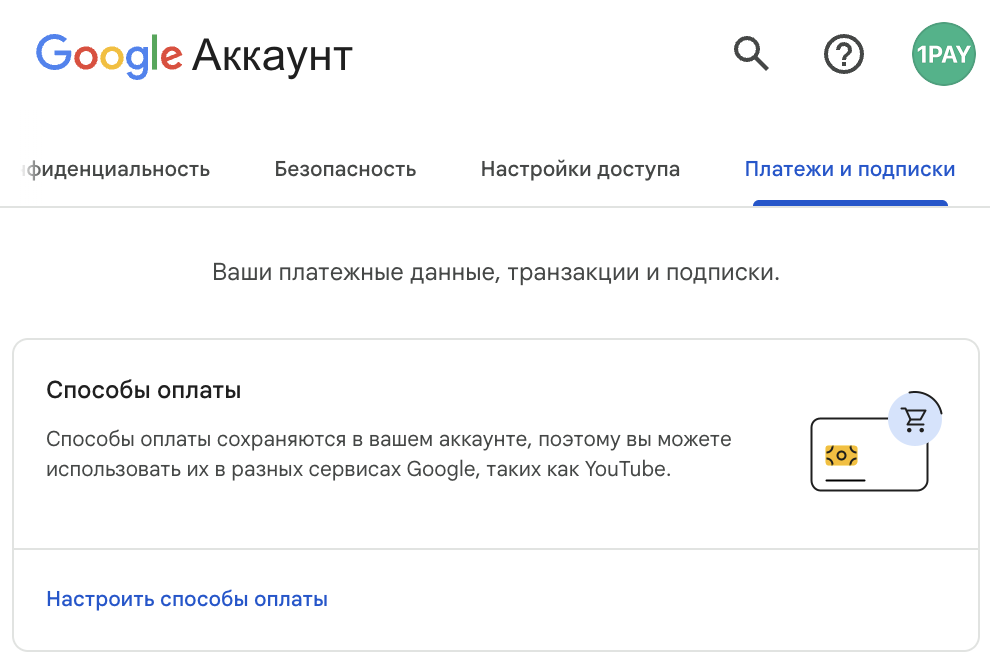The image size is (990, 662).
Task: Open help via the question mark icon
Action: point(844,54)
